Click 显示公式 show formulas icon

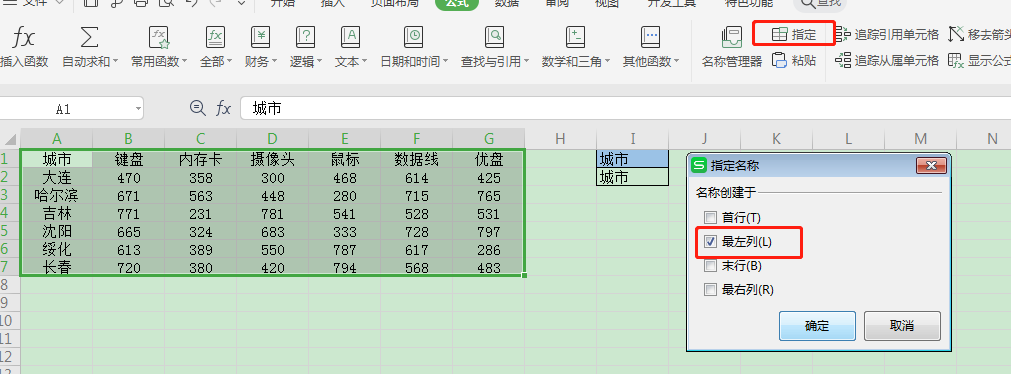[x=956, y=61]
